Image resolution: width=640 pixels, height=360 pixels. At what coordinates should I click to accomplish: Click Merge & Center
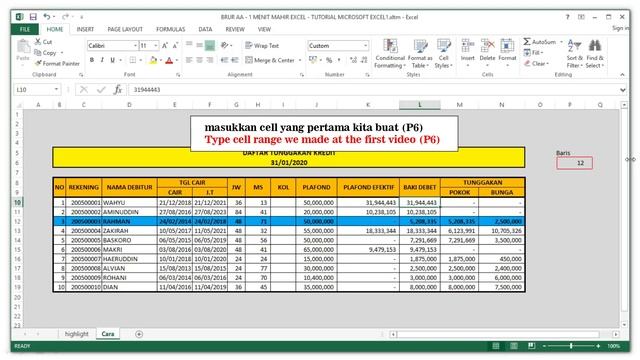[270, 60]
